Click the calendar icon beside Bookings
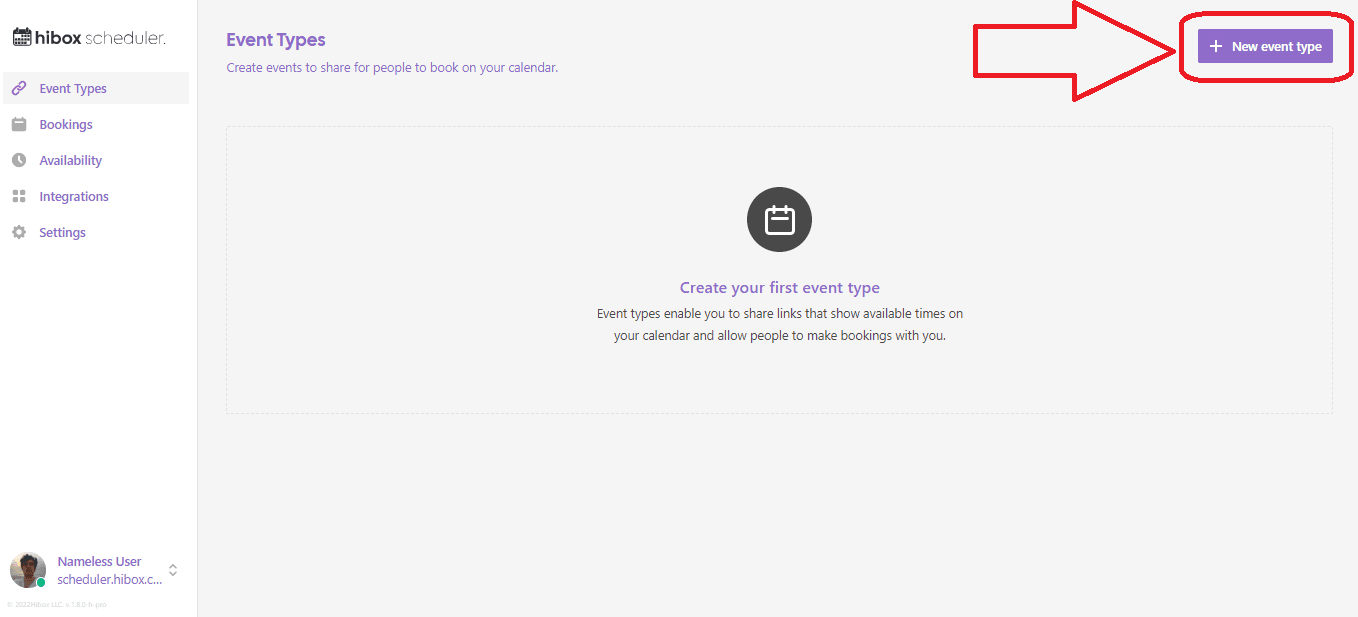The height and width of the screenshot is (617, 1358). [19, 124]
